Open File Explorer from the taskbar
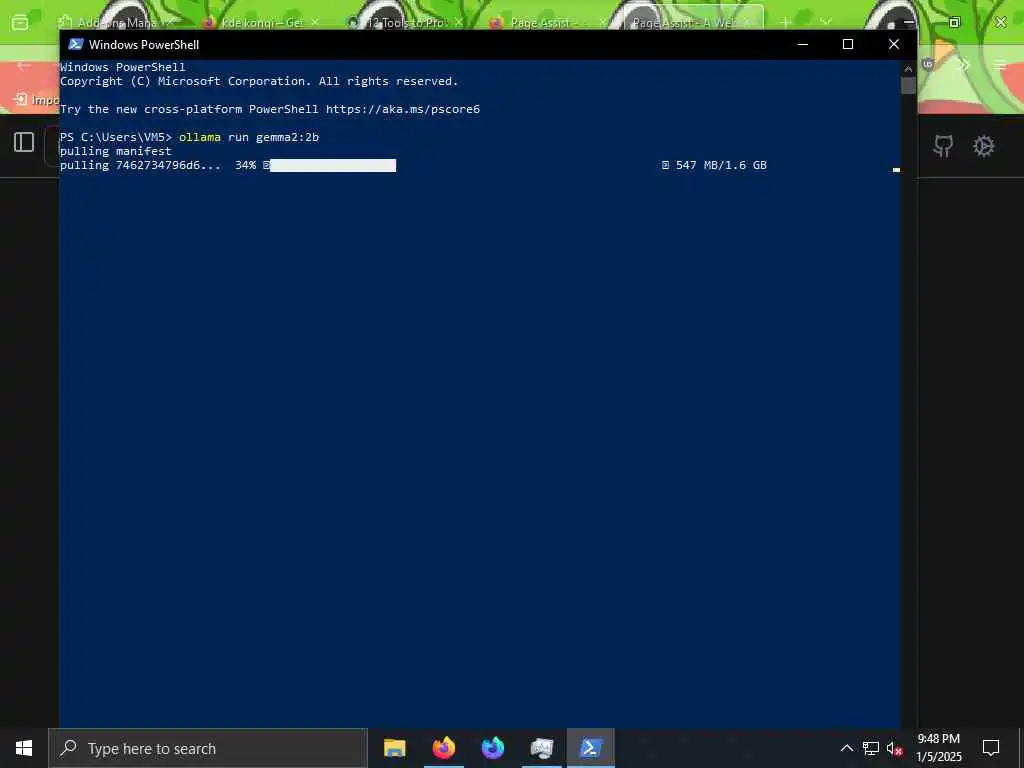Viewport: 1024px width, 768px height. (394, 748)
